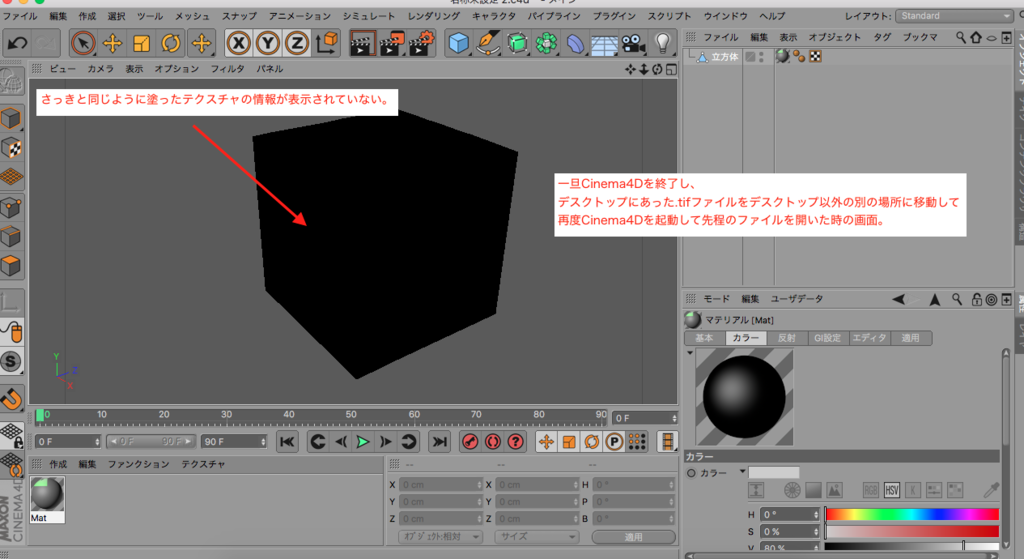Open Render Settings gear clapperboard icon

coord(421,44)
